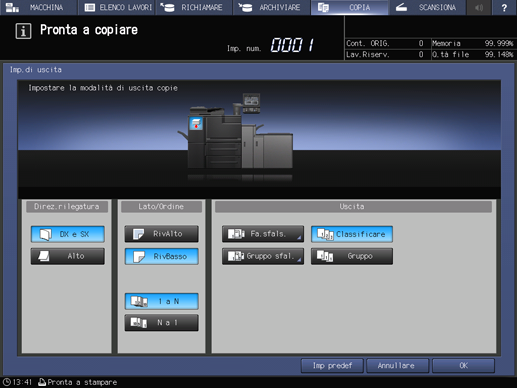Viewport: 517px width, 388px height.
Task: Click the Q.tà file 99.148% value
Action: 499,54
